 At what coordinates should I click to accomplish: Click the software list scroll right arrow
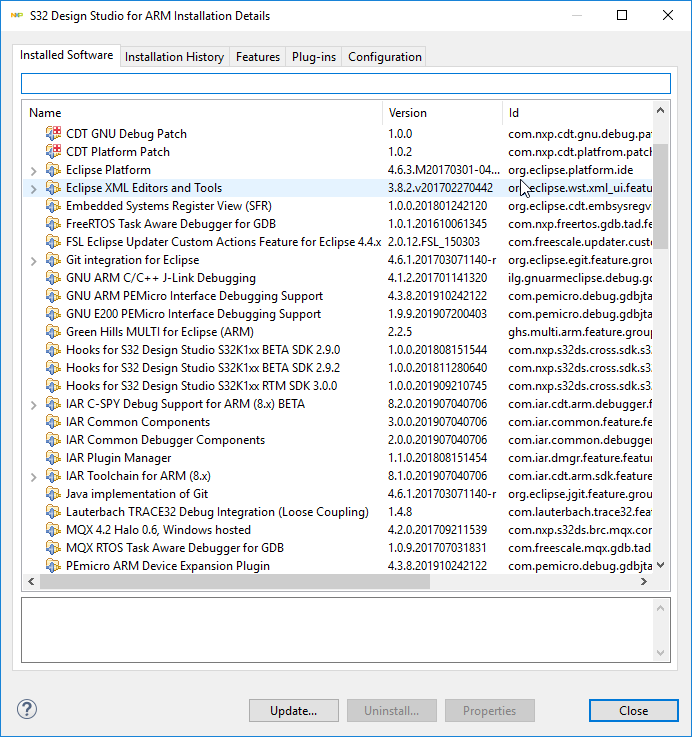(x=644, y=581)
